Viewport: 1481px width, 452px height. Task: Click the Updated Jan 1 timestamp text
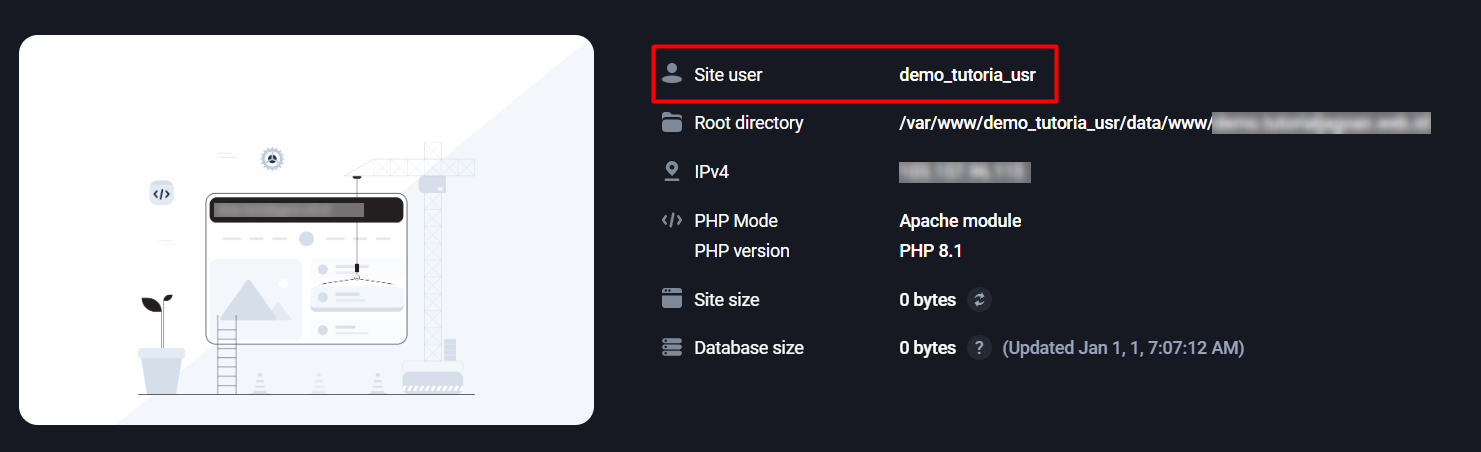[1123, 348]
